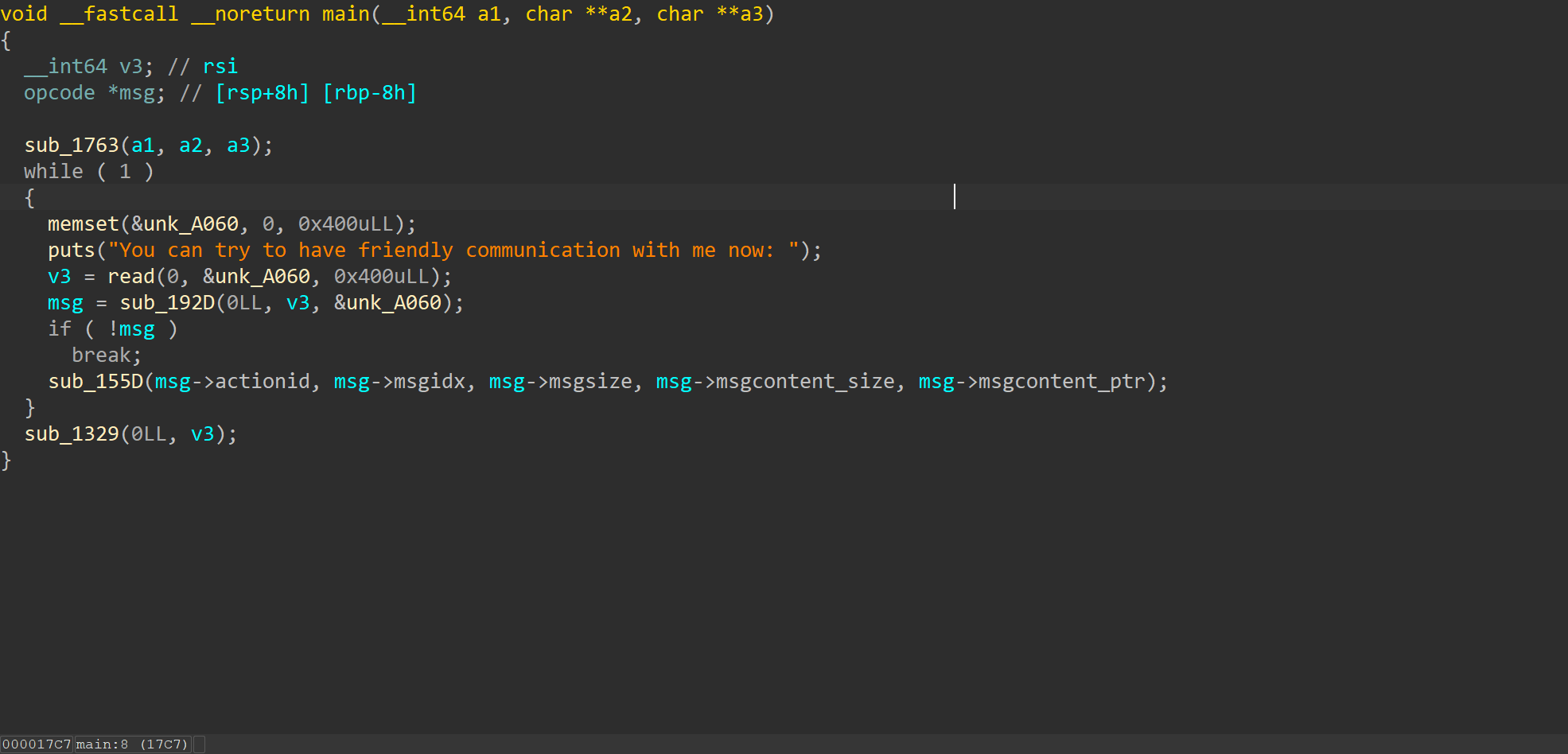The image size is (1568, 754).
Task: Click parameter a3 in the main signature
Action: 752,14
